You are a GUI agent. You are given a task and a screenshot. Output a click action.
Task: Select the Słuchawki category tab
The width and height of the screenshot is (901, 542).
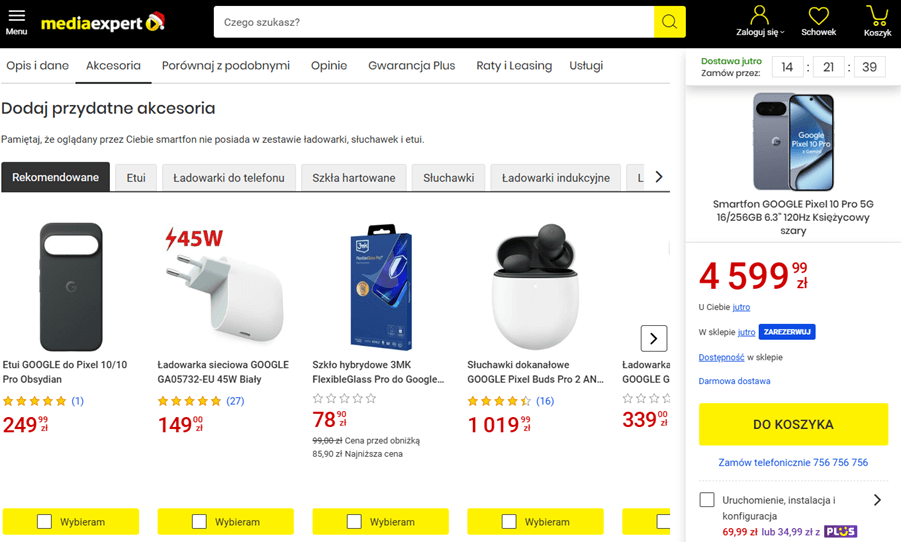pyautogui.click(x=448, y=178)
